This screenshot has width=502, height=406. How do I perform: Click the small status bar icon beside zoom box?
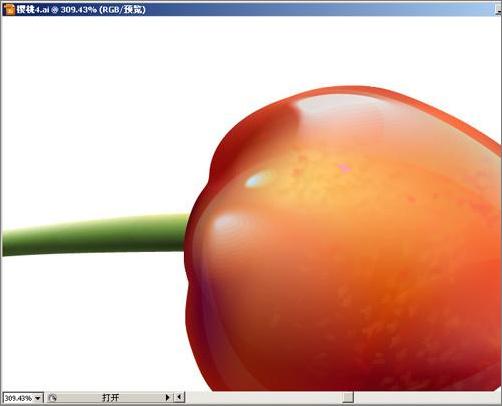coord(53,397)
